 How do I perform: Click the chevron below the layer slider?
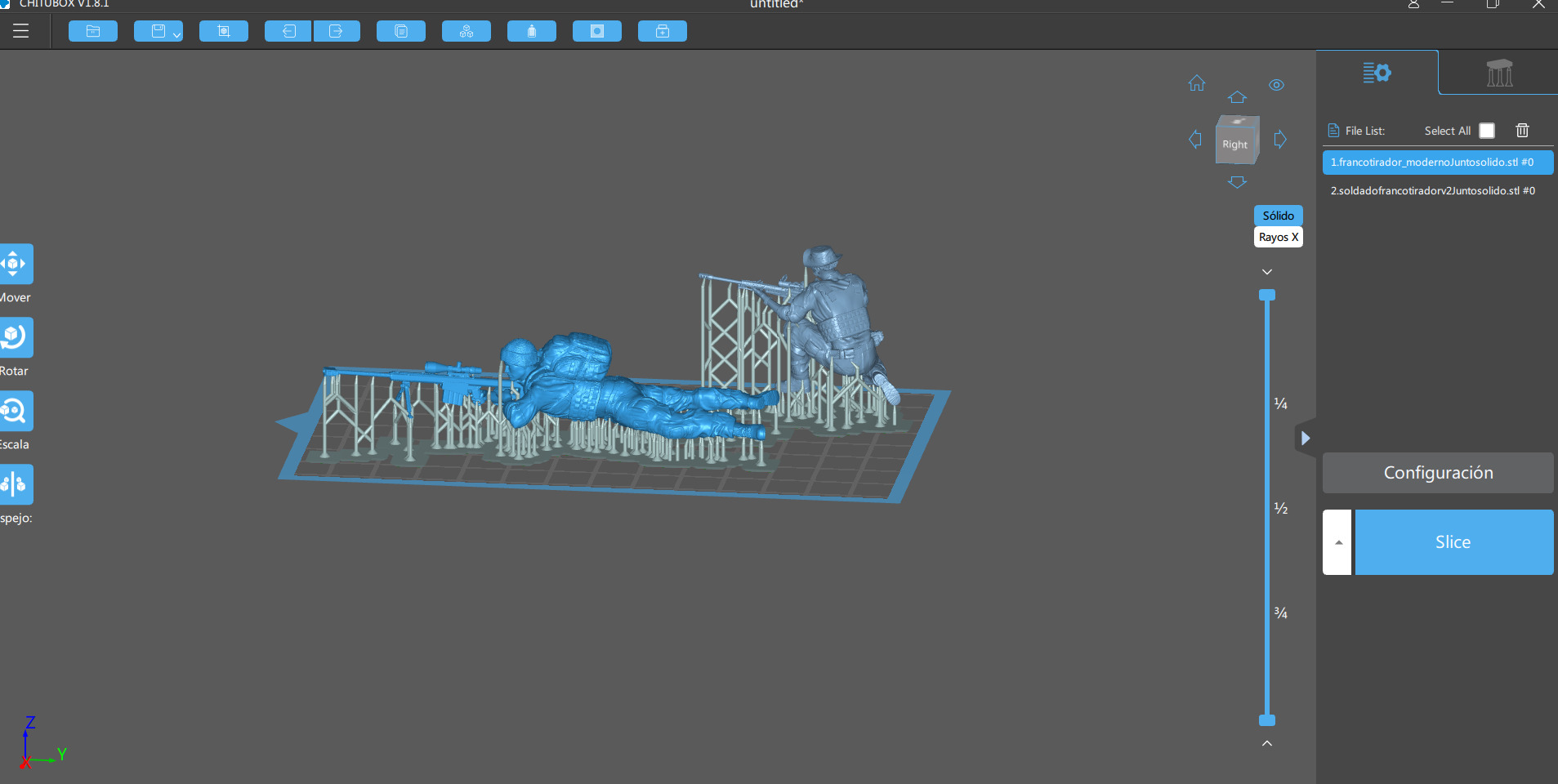(x=1267, y=743)
